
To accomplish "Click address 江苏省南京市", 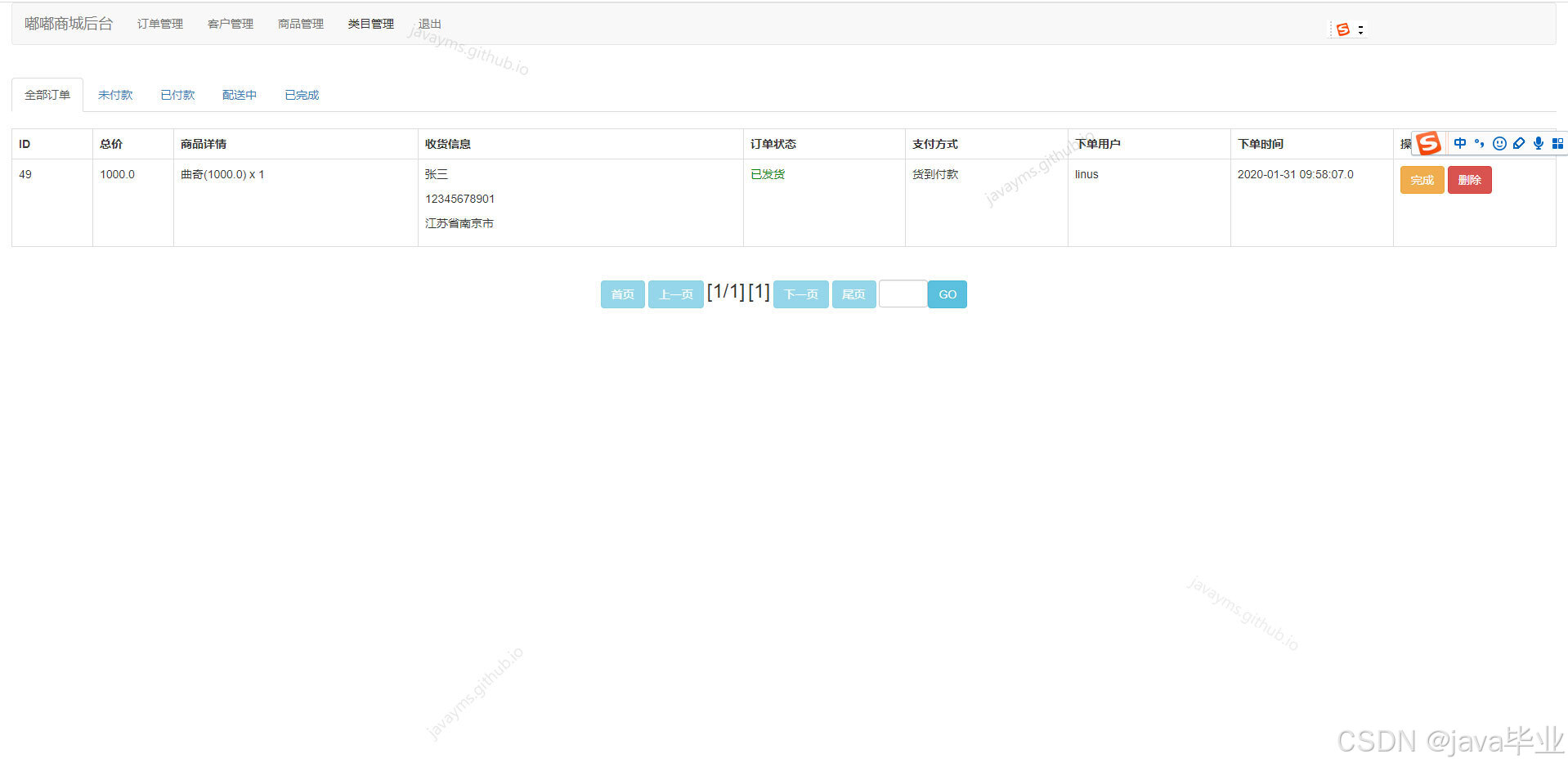I will point(459,223).
